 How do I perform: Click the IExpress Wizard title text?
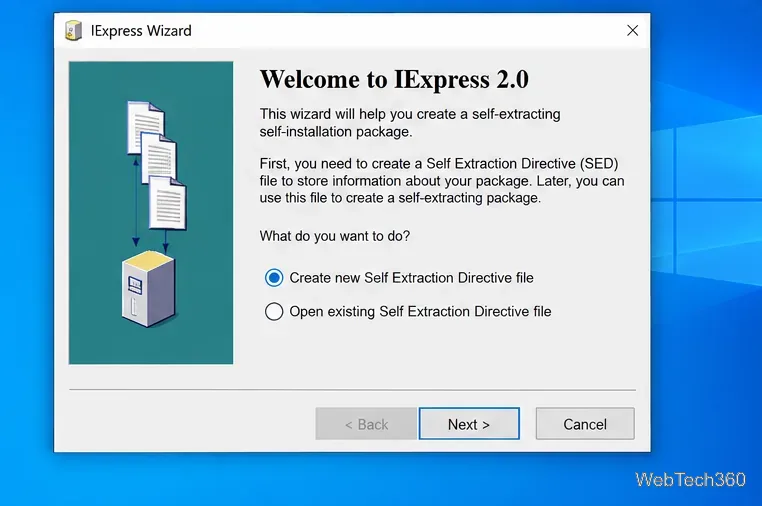tap(141, 31)
